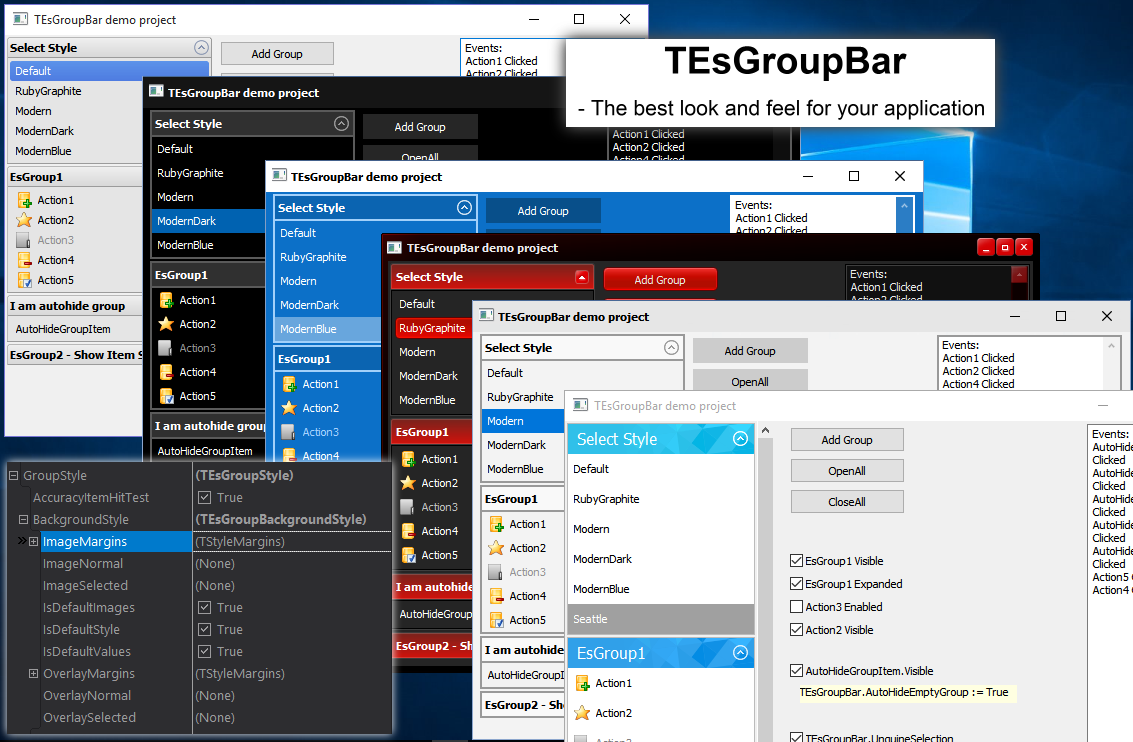Expand the ImageMargins property node
The width and height of the screenshot is (1133, 742).
[33, 542]
